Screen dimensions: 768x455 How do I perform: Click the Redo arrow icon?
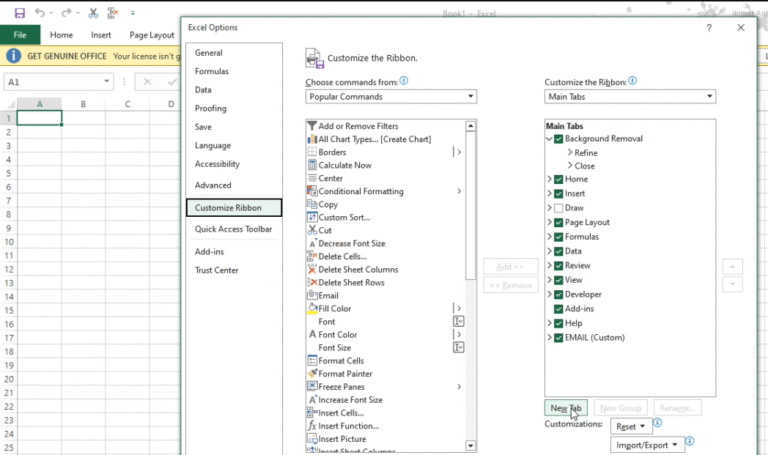66,13
